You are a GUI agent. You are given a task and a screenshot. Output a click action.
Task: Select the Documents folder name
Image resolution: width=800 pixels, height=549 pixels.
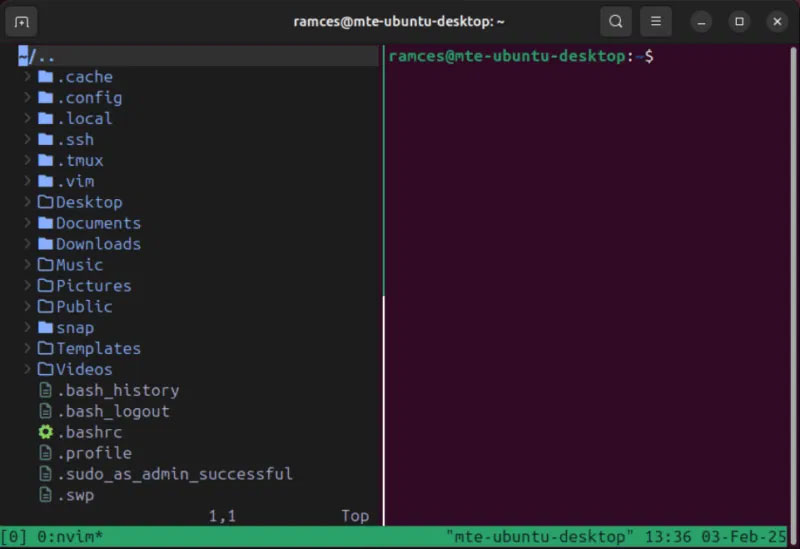click(98, 223)
